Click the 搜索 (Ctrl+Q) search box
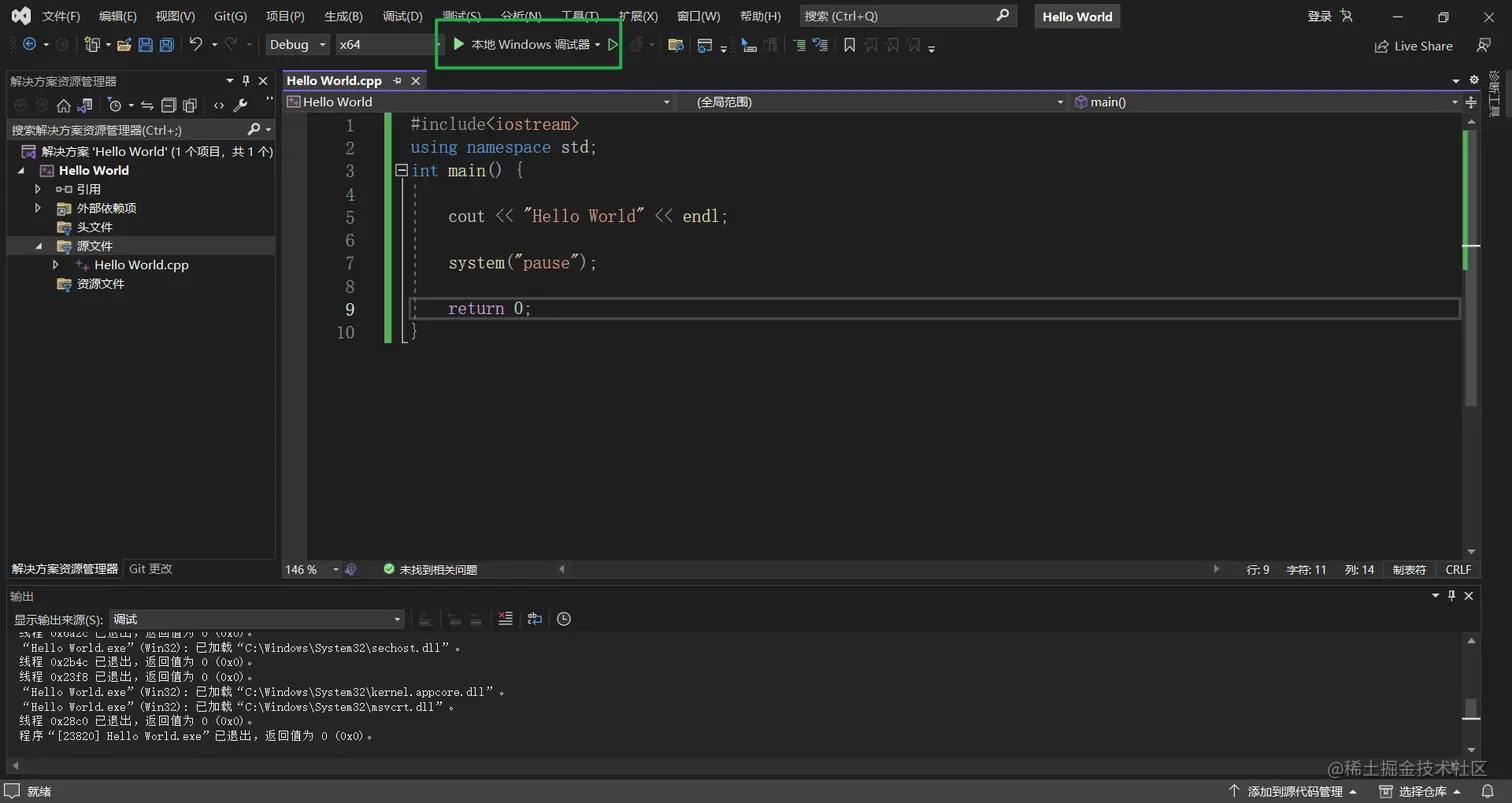Image resolution: width=1512 pixels, height=803 pixels. click(900, 16)
